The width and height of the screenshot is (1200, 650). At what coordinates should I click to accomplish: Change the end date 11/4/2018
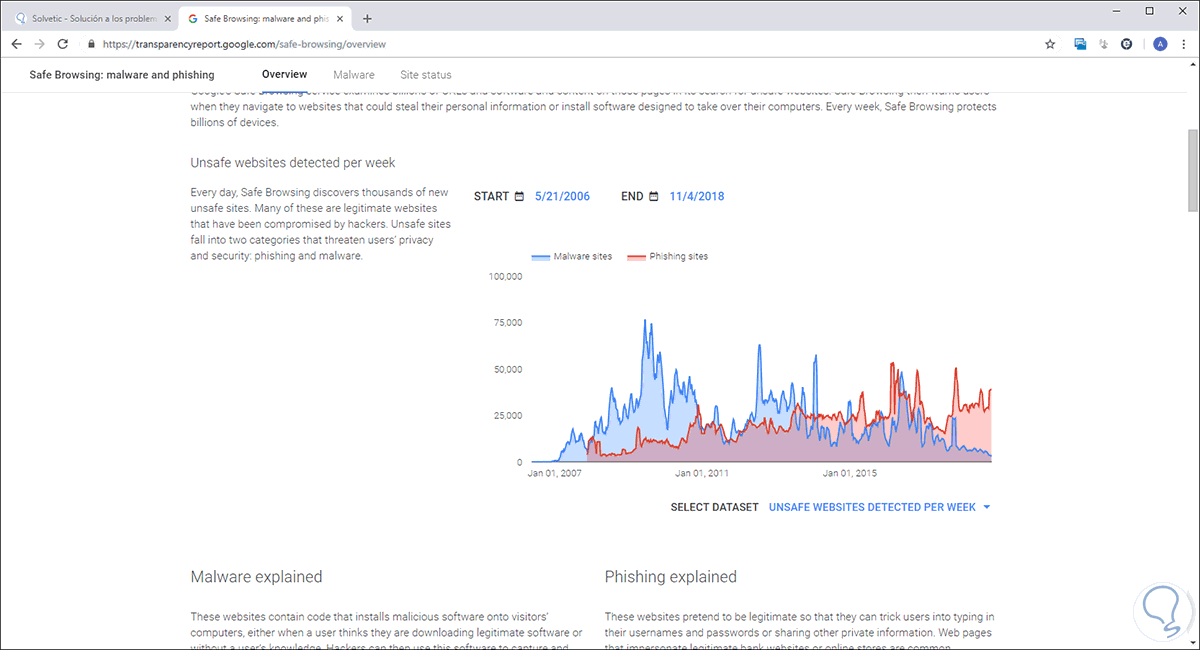(697, 197)
